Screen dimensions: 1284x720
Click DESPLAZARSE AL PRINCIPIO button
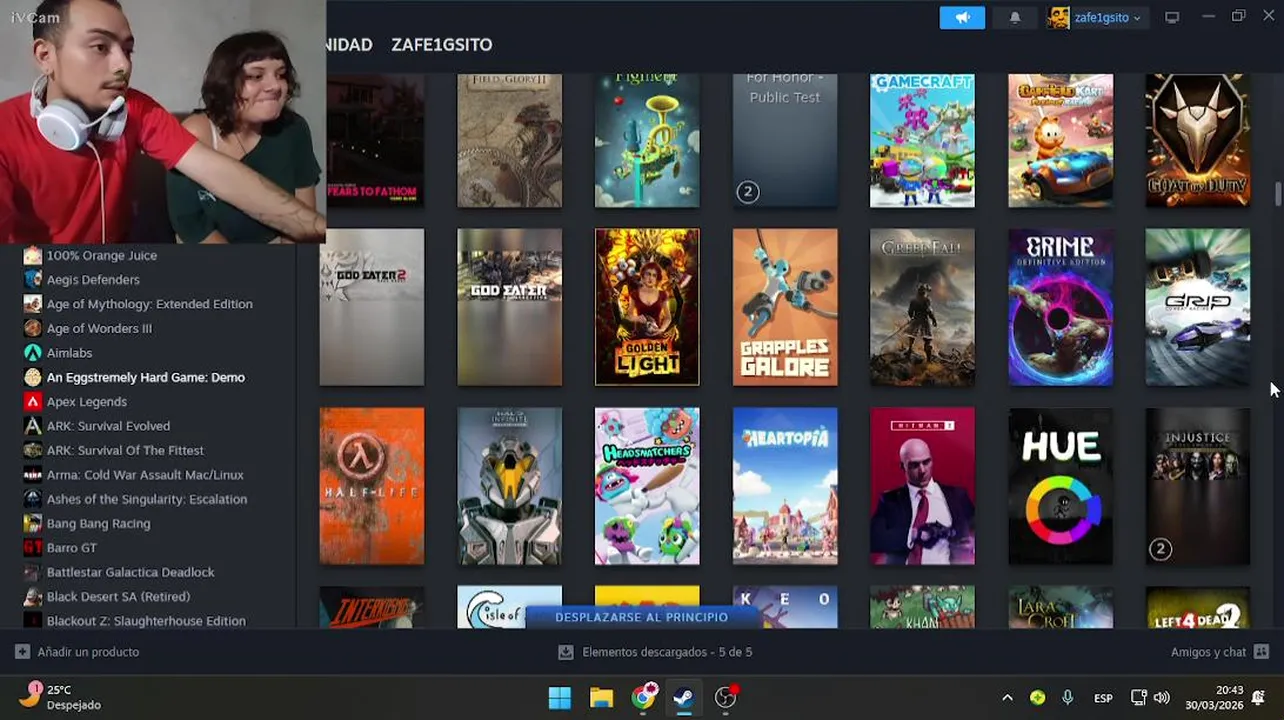point(641,617)
